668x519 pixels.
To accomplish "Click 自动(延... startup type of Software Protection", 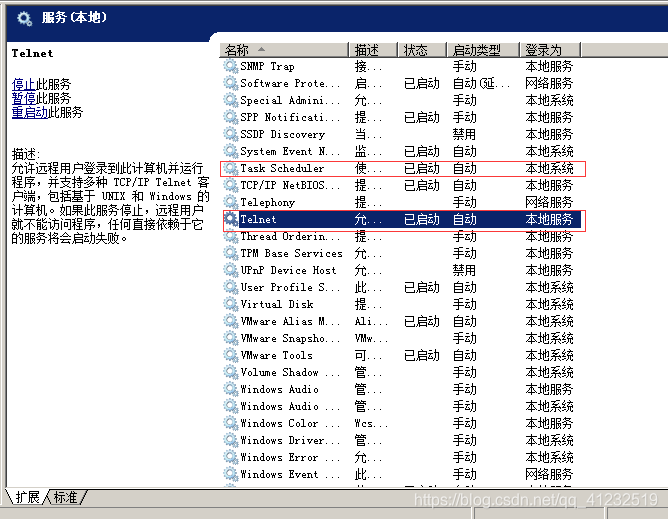I will pyautogui.click(x=481, y=83).
